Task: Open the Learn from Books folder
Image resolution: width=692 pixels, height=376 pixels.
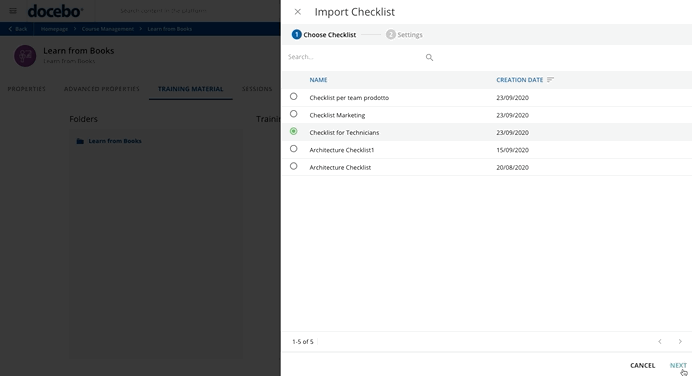Action: (x=115, y=141)
